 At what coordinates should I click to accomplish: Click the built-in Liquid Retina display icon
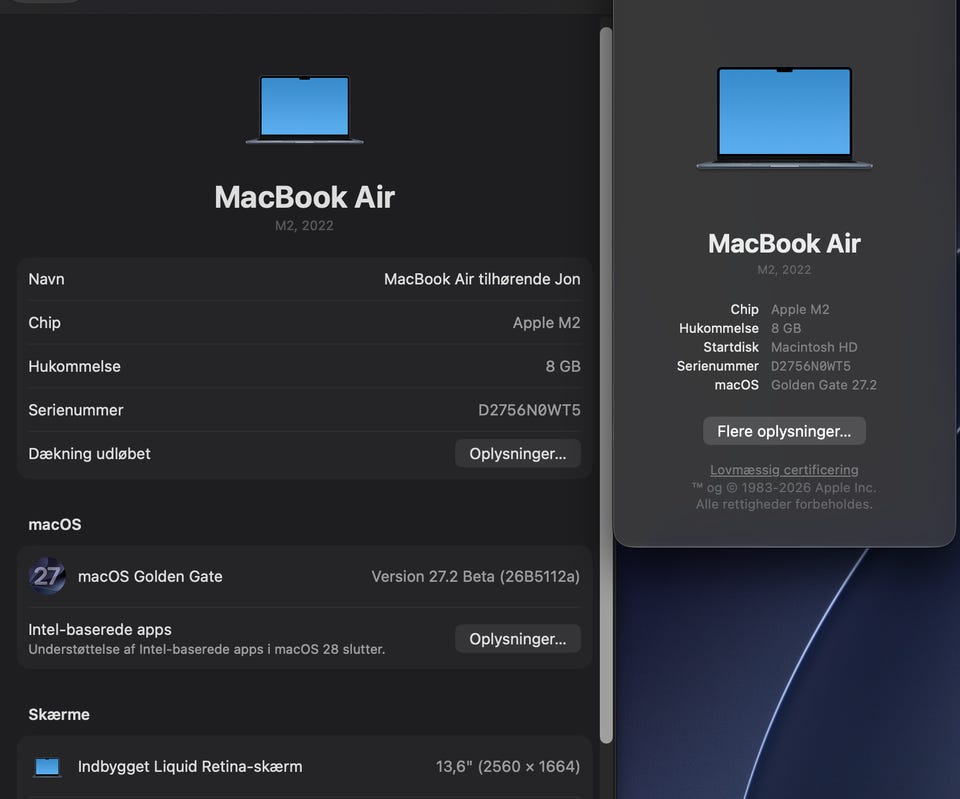coord(47,767)
